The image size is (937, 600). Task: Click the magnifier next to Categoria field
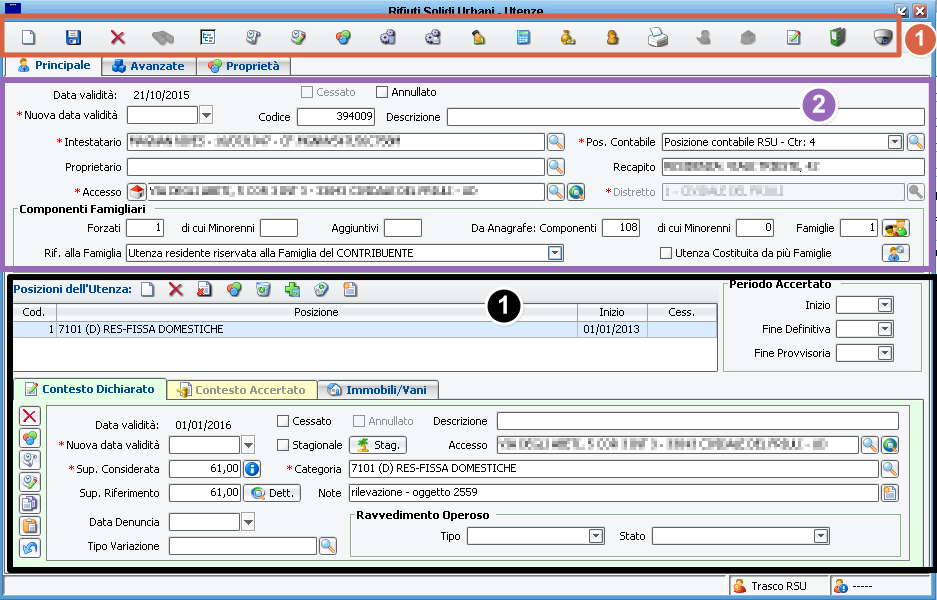coord(889,468)
